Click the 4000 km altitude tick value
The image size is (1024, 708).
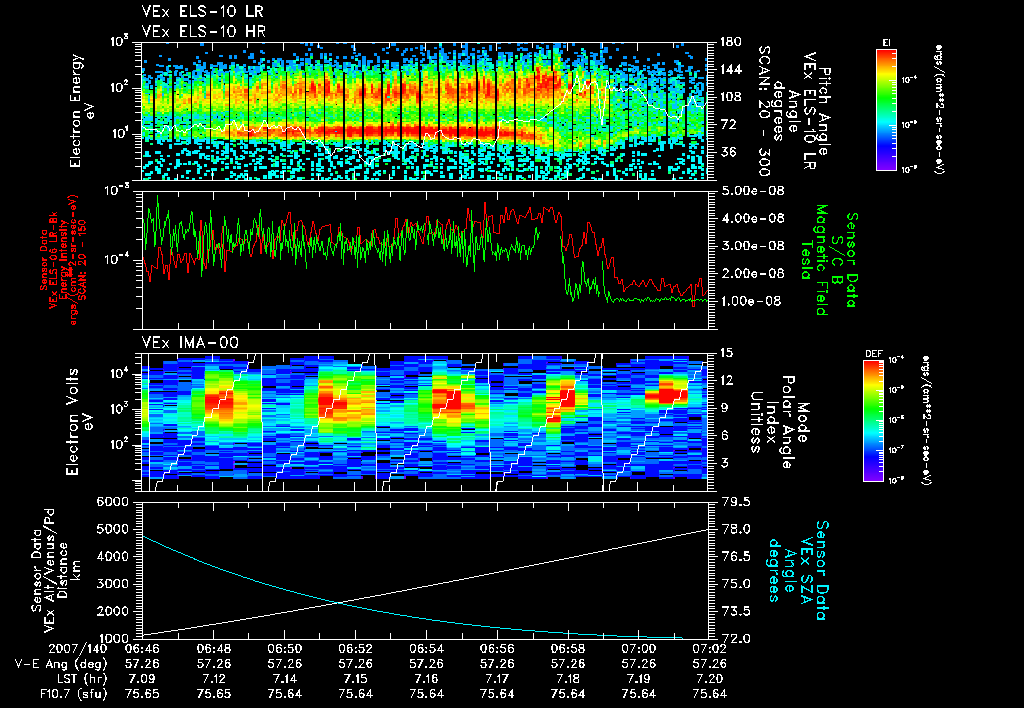click(x=112, y=556)
